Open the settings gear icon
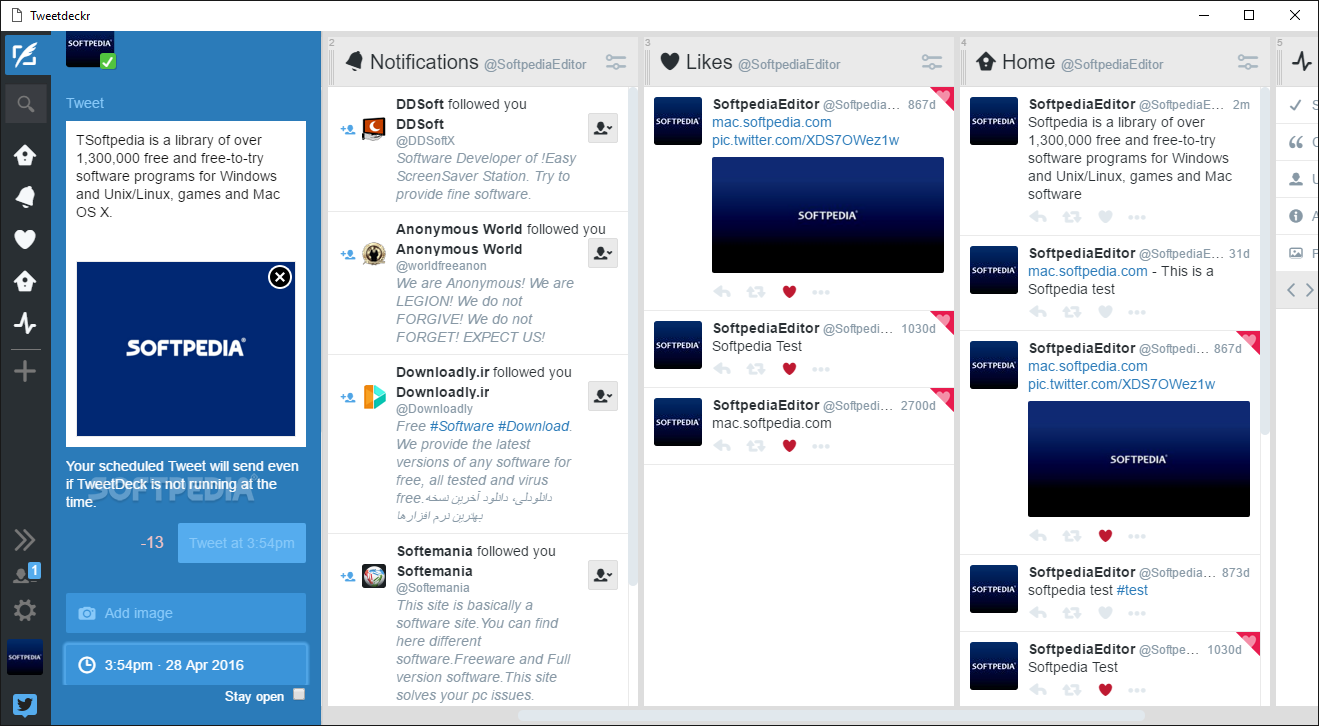The height and width of the screenshot is (726, 1319). (25, 610)
